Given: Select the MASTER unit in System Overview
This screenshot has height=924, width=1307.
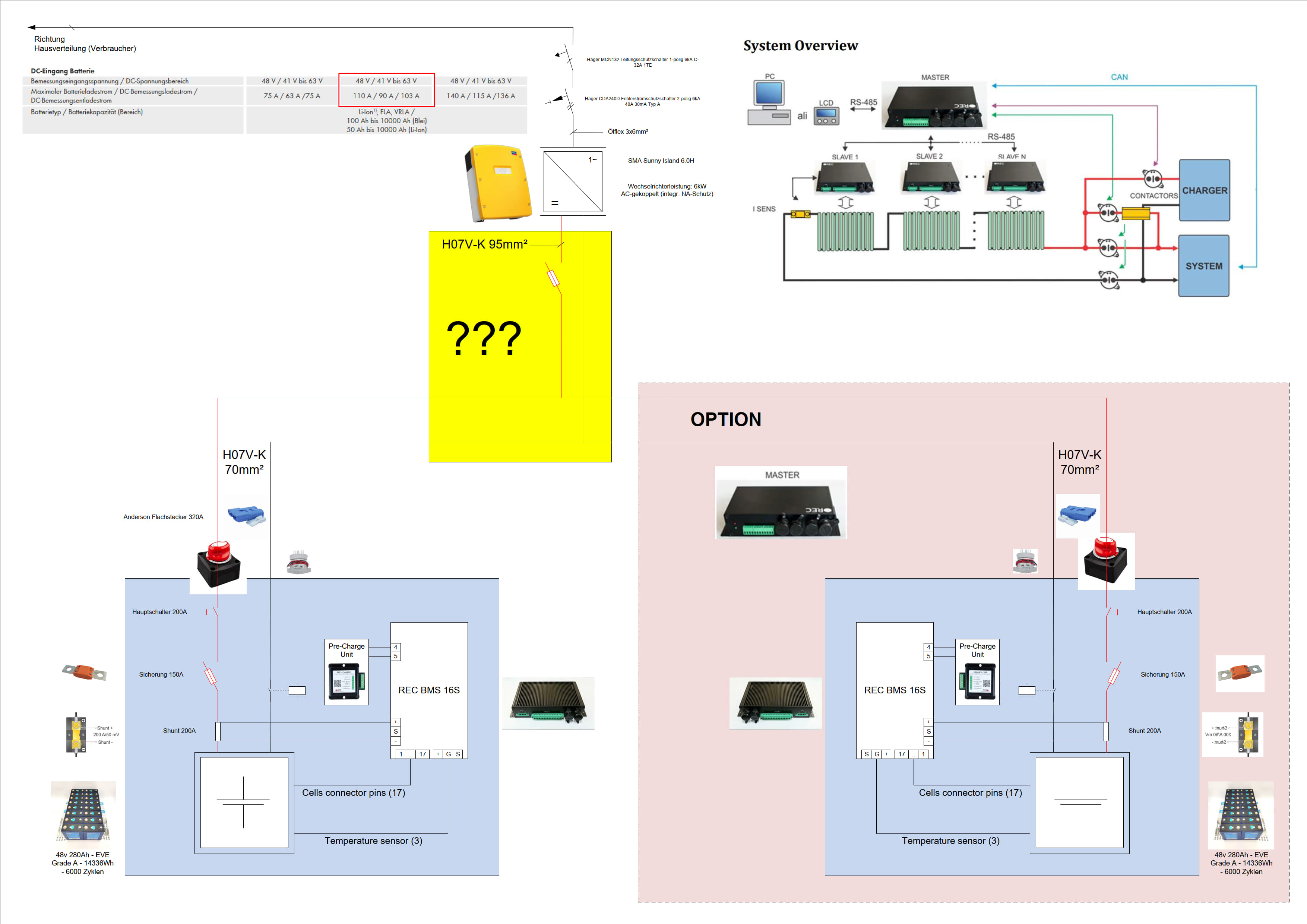Looking at the screenshot, I should pos(934,107).
